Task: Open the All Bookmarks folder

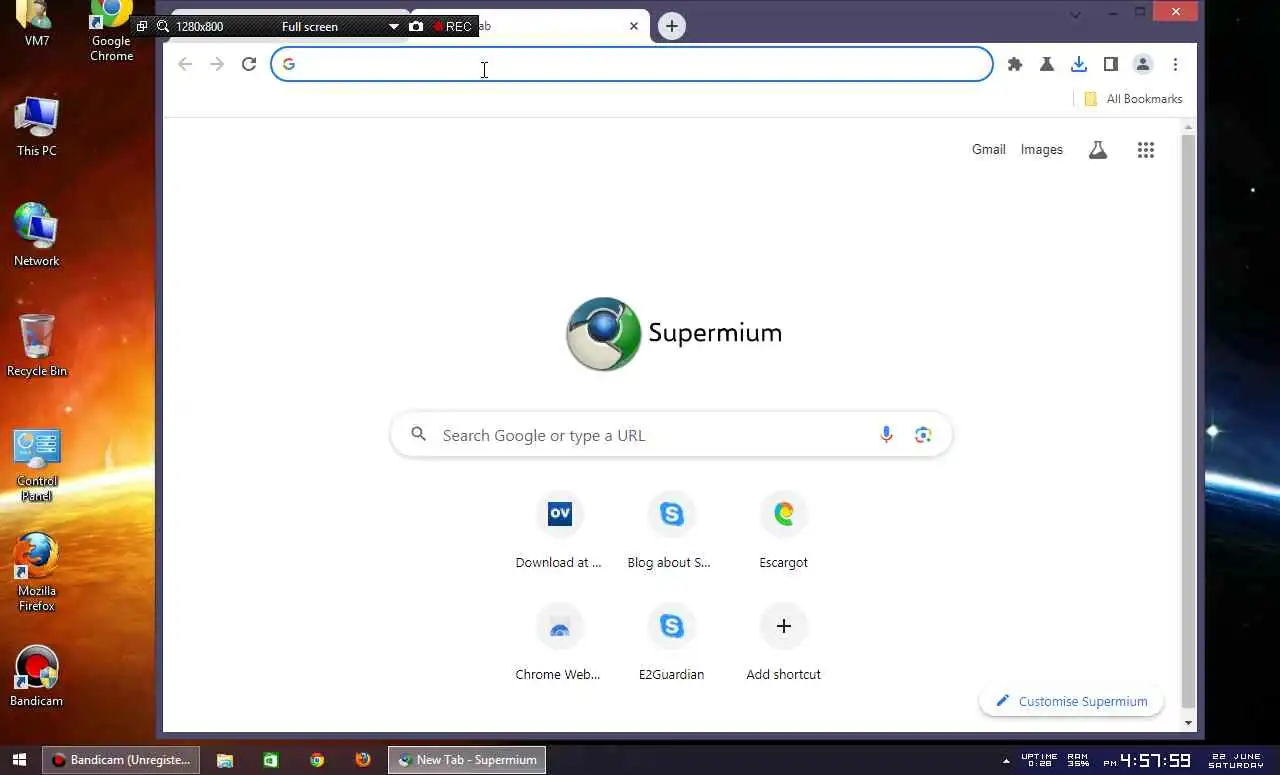Action: tap(1133, 99)
